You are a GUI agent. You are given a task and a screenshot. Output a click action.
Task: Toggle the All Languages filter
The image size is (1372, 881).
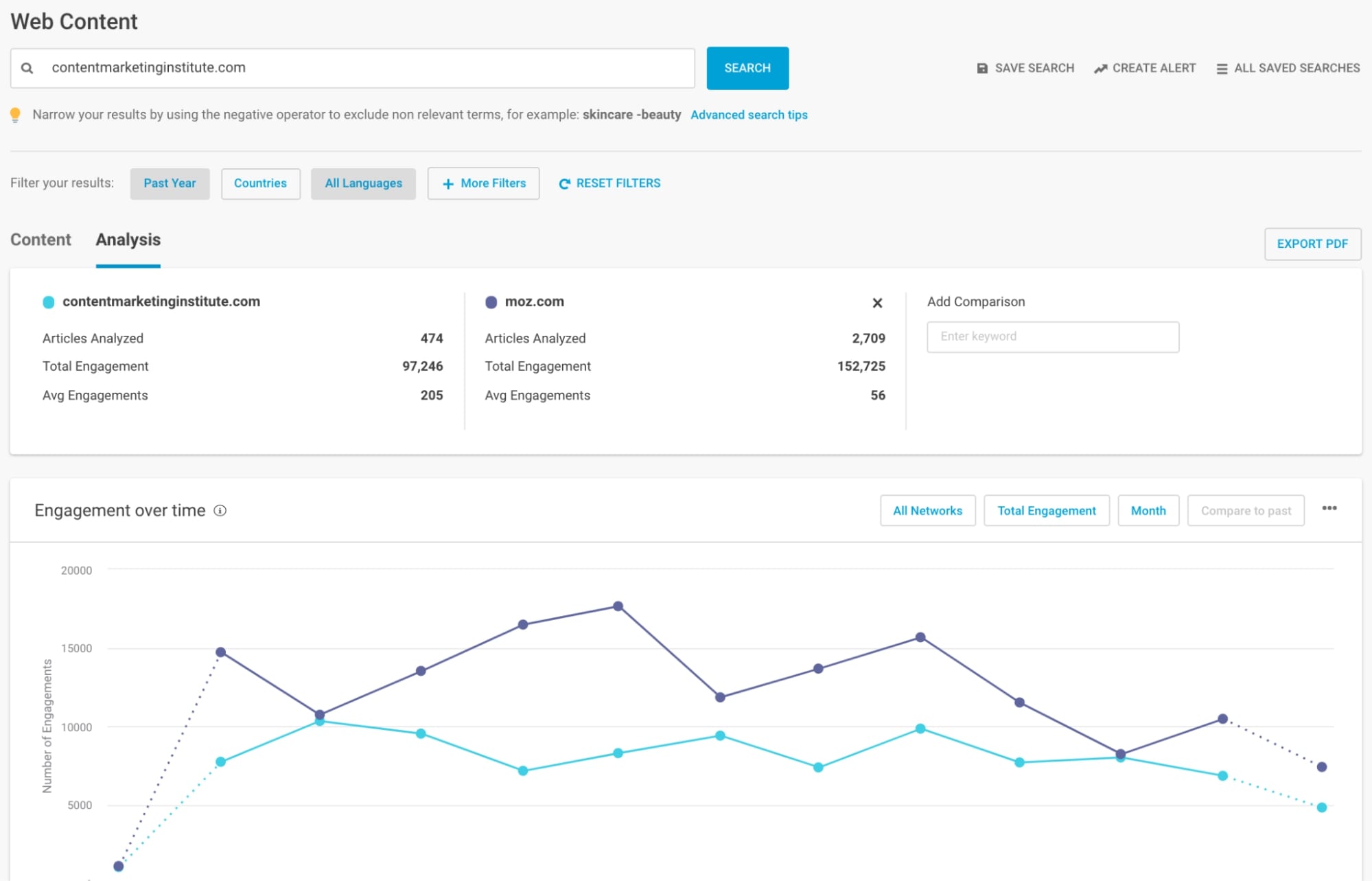coord(363,183)
